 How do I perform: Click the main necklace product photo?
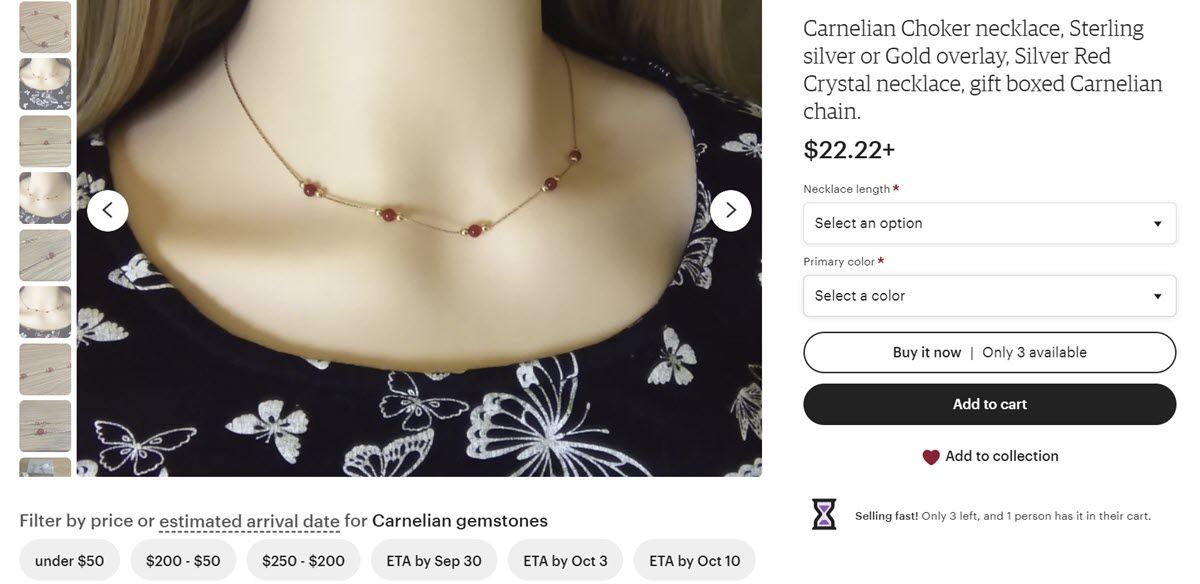(419, 300)
